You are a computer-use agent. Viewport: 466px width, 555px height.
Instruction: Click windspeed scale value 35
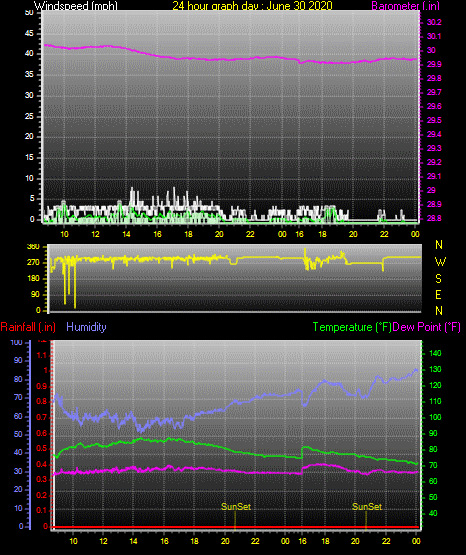point(29,74)
